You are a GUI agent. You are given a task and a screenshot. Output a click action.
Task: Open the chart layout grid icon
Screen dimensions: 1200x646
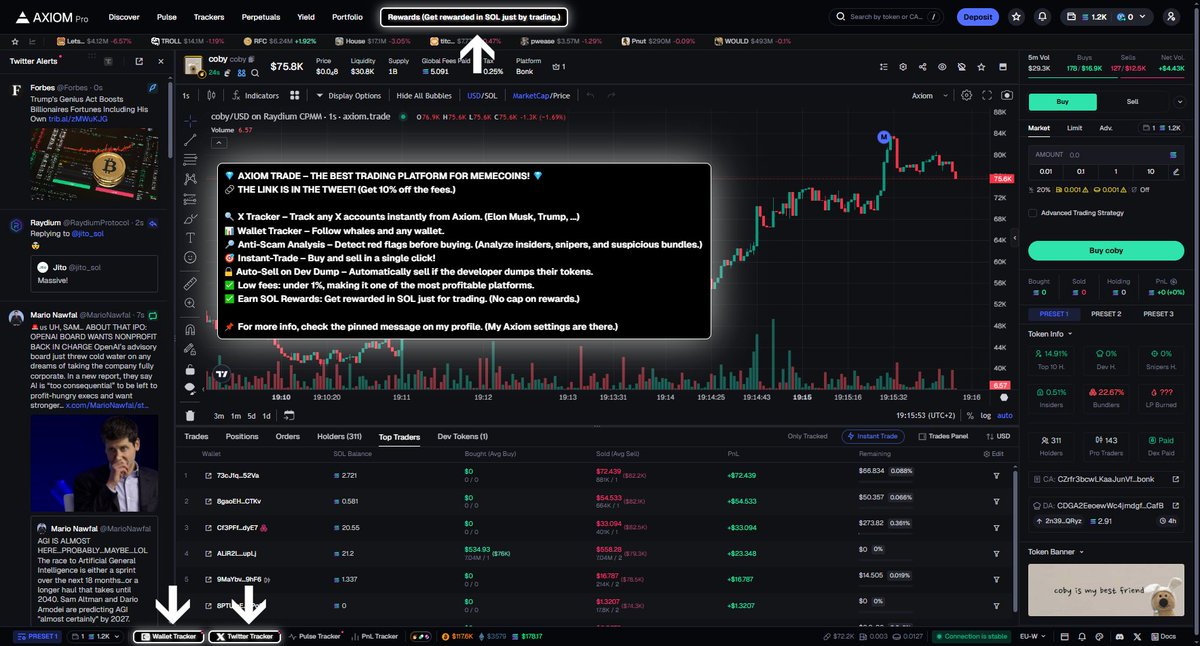tap(295, 95)
